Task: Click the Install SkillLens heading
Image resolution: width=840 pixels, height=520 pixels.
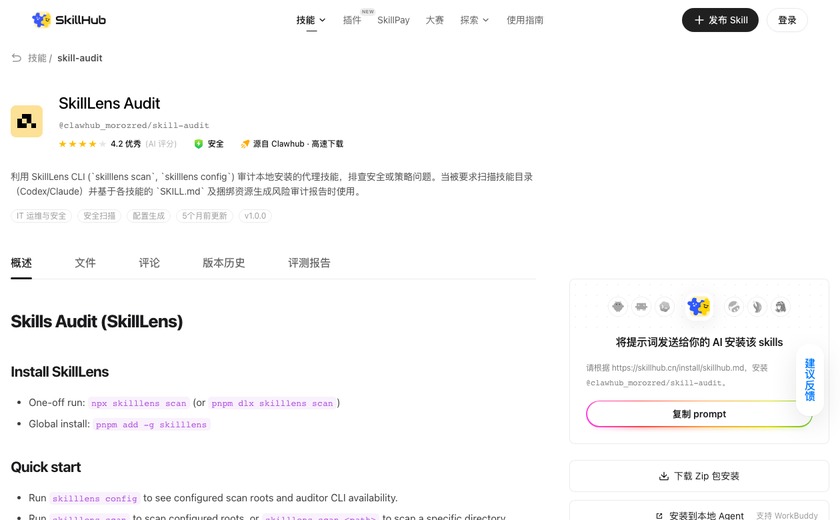Action: point(60,372)
